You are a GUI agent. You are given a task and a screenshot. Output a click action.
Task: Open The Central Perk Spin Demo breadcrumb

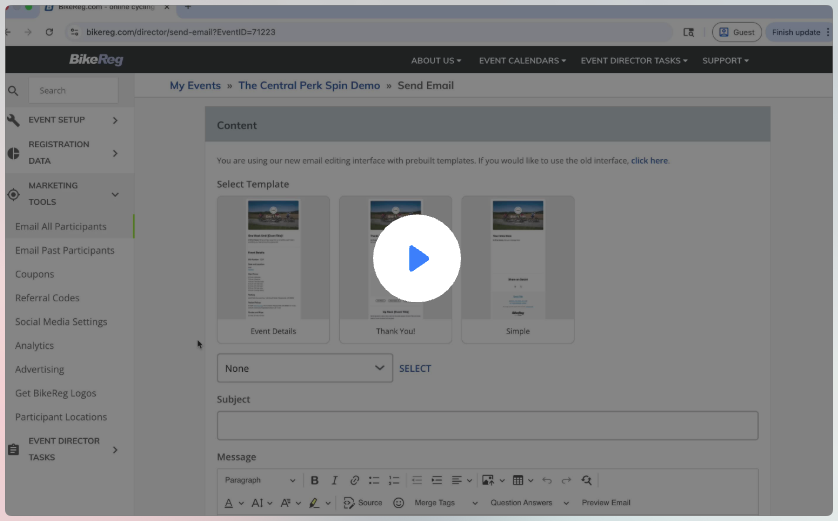309,85
